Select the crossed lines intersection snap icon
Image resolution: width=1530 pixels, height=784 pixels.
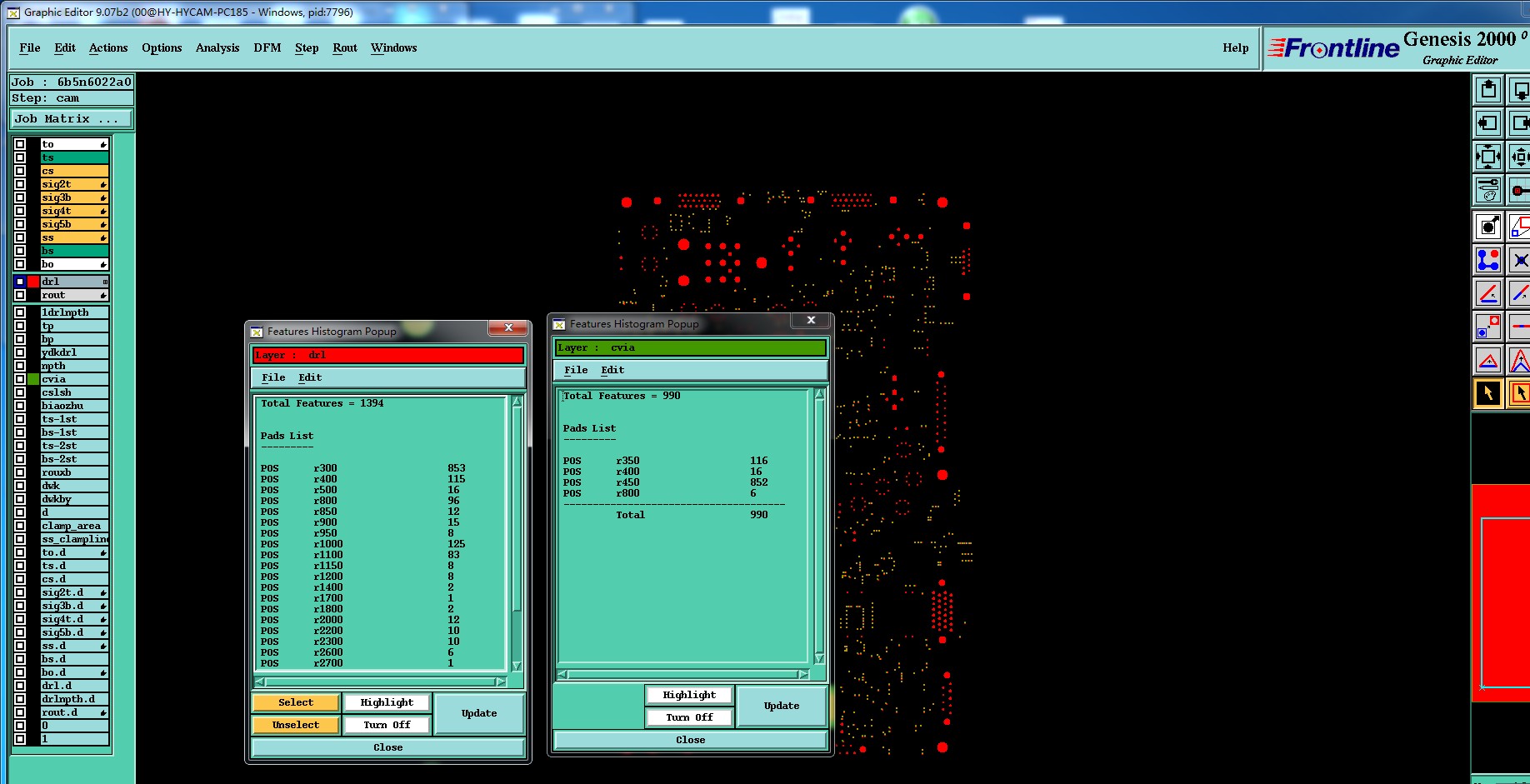click(1519, 260)
